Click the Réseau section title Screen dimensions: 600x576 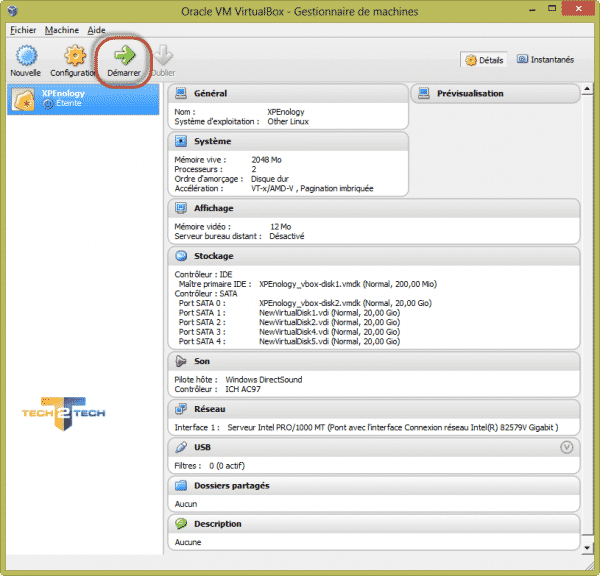[210, 409]
